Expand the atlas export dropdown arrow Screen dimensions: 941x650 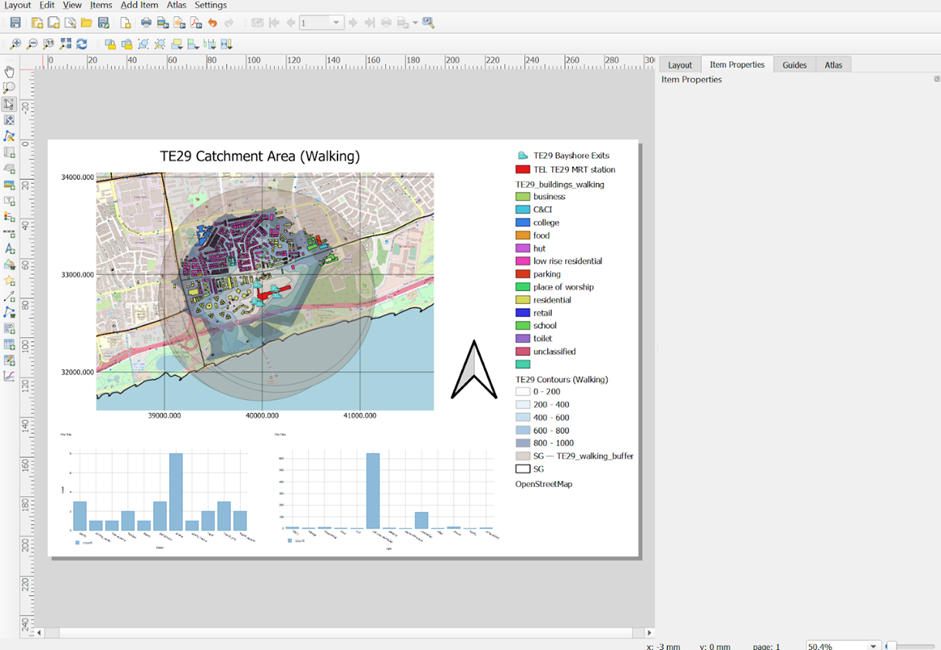tap(415, 23)
